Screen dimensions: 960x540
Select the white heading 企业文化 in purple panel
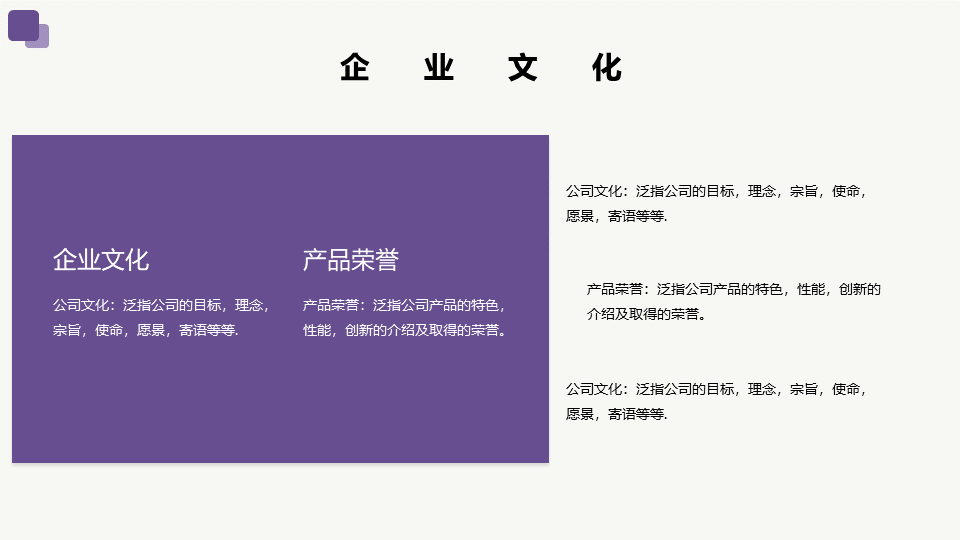(x=101, y=260)
